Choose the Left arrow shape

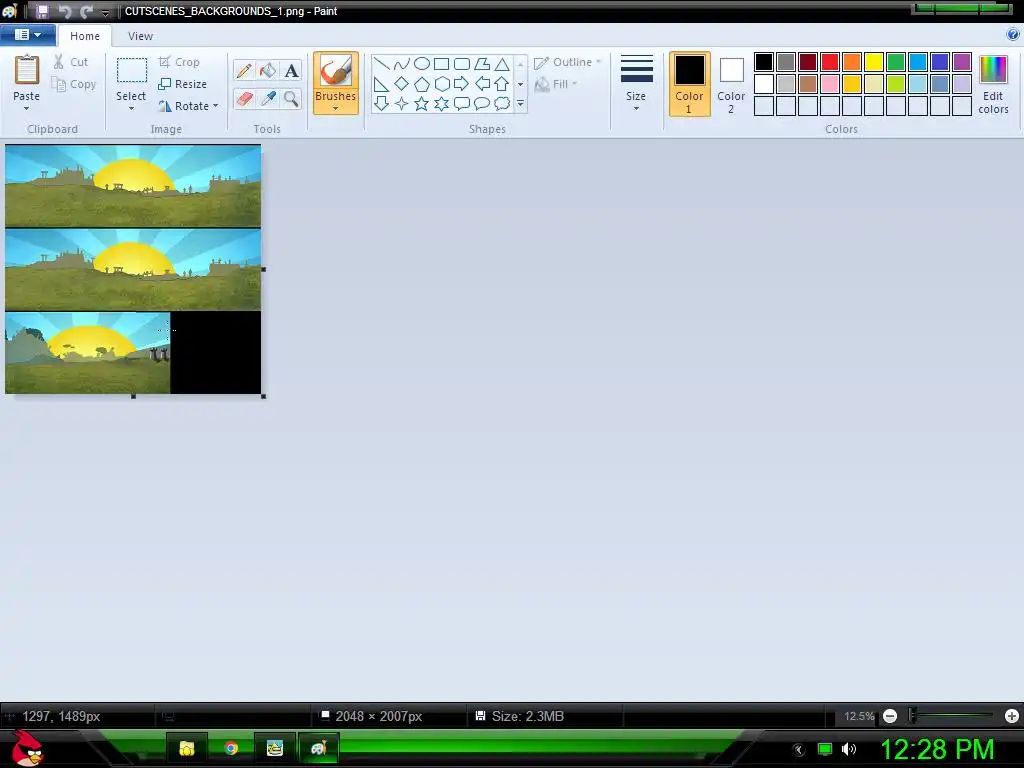482,84
